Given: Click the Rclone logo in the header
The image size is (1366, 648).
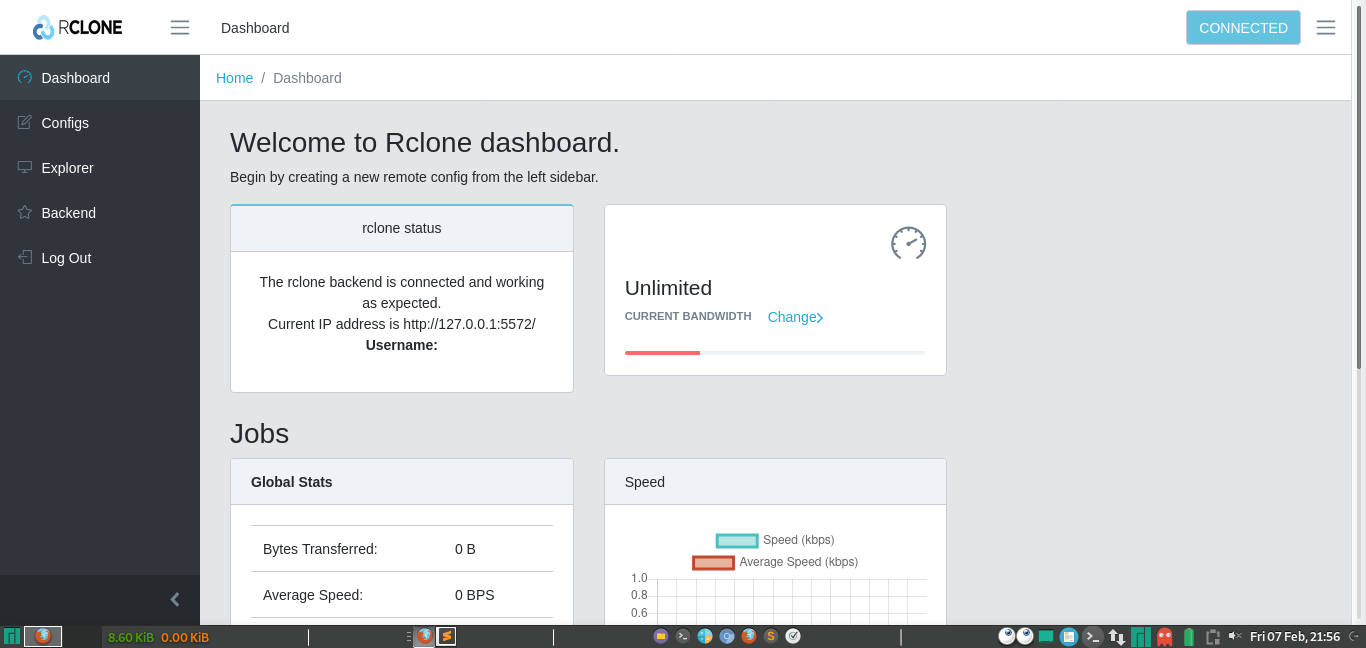Looking at the screenshot, I should click(77, 27).
